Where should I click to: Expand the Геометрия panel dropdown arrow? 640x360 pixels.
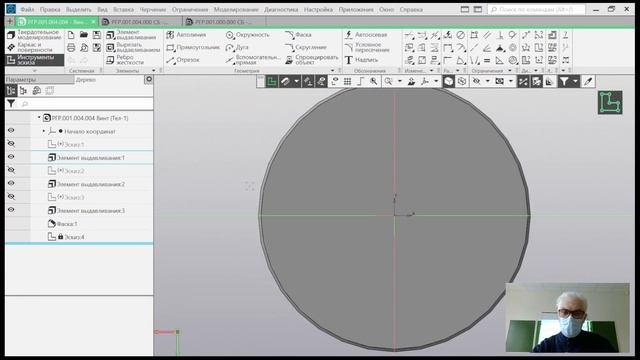[333, 71]
